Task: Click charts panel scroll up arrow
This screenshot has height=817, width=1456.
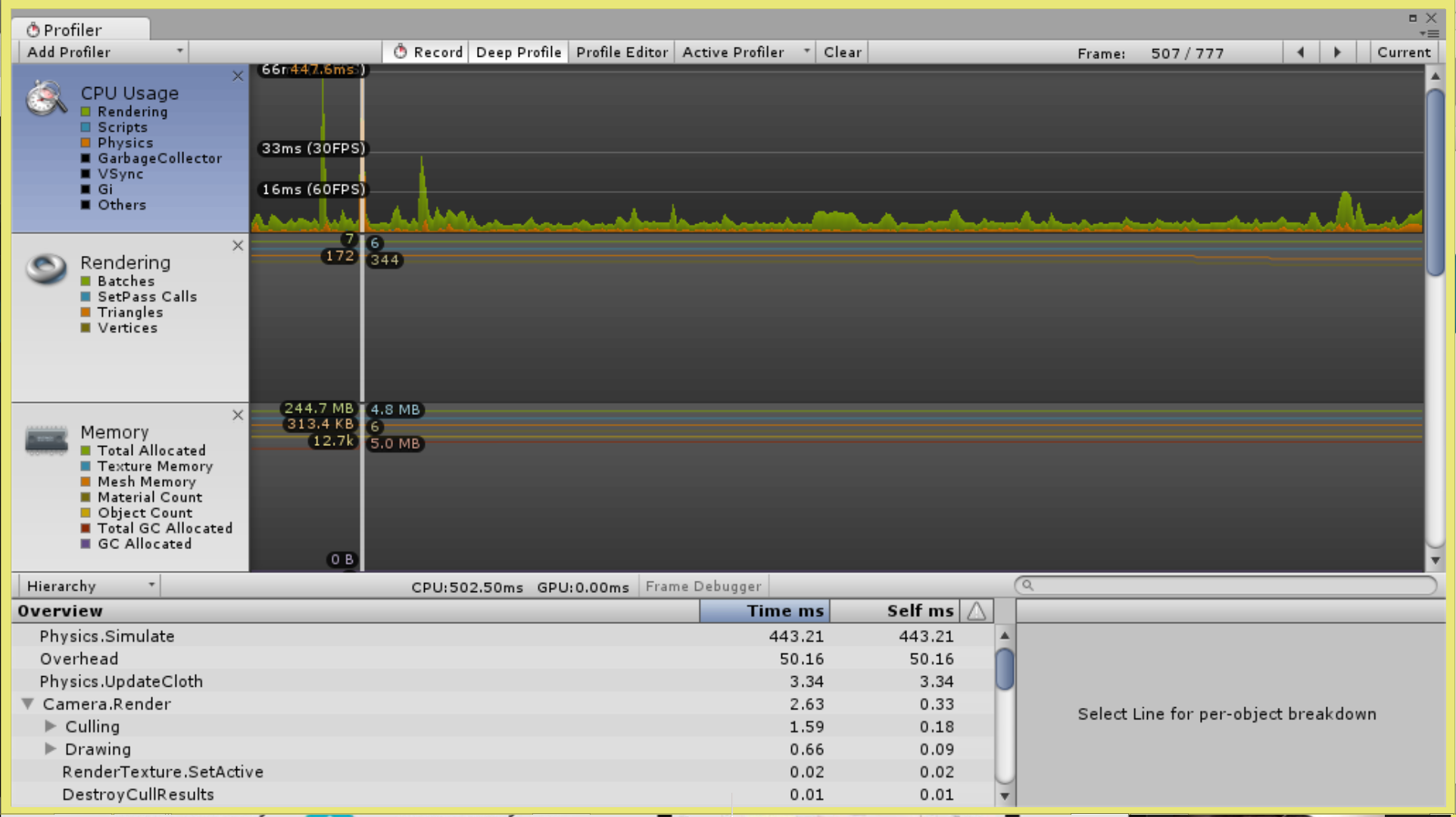Action: tap(1435, 76)
